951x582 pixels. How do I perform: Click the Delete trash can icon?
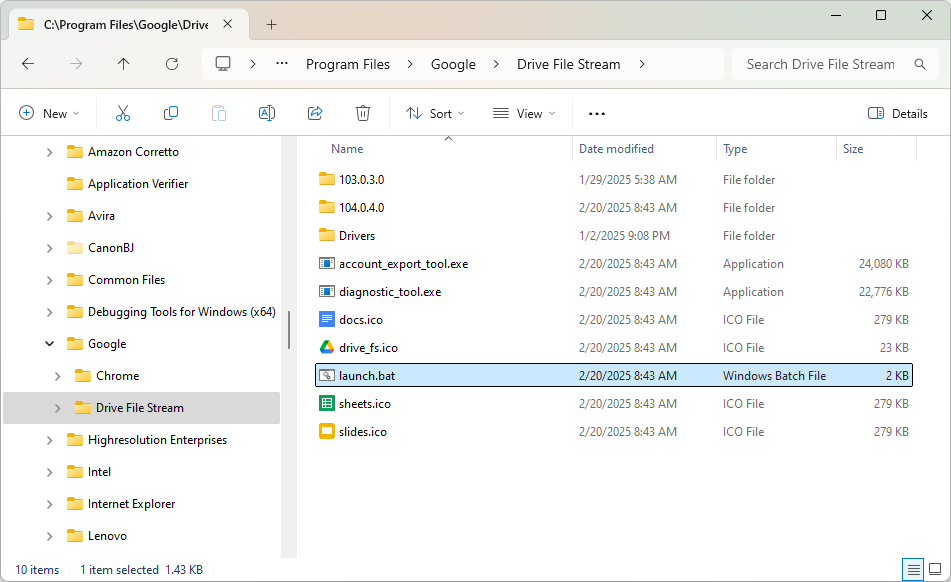point(363,113)
